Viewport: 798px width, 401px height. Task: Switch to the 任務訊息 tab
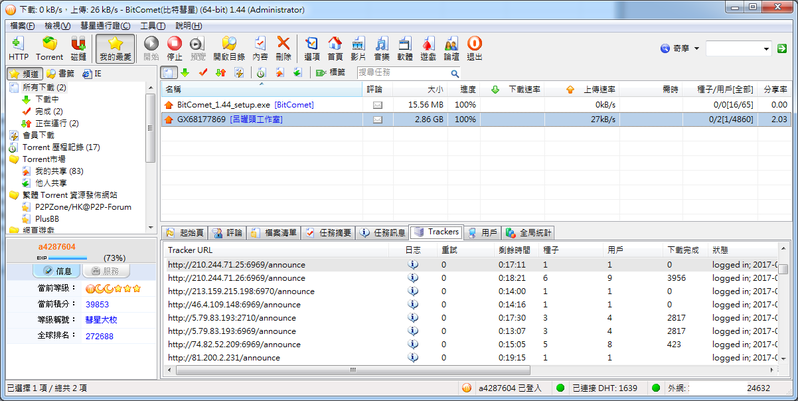coord(383,233)
